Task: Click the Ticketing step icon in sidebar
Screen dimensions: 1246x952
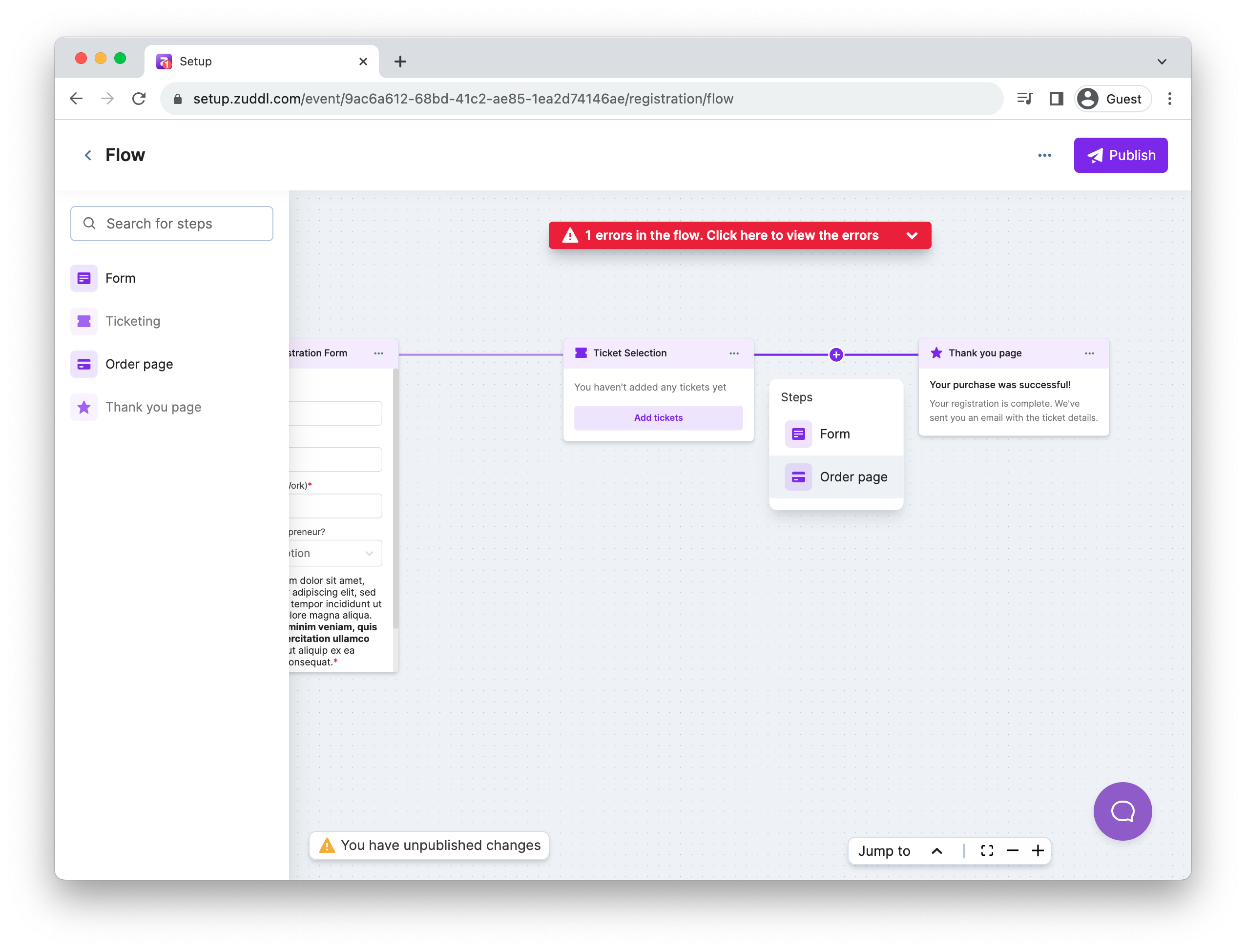Action: click(x=84, y=321)
